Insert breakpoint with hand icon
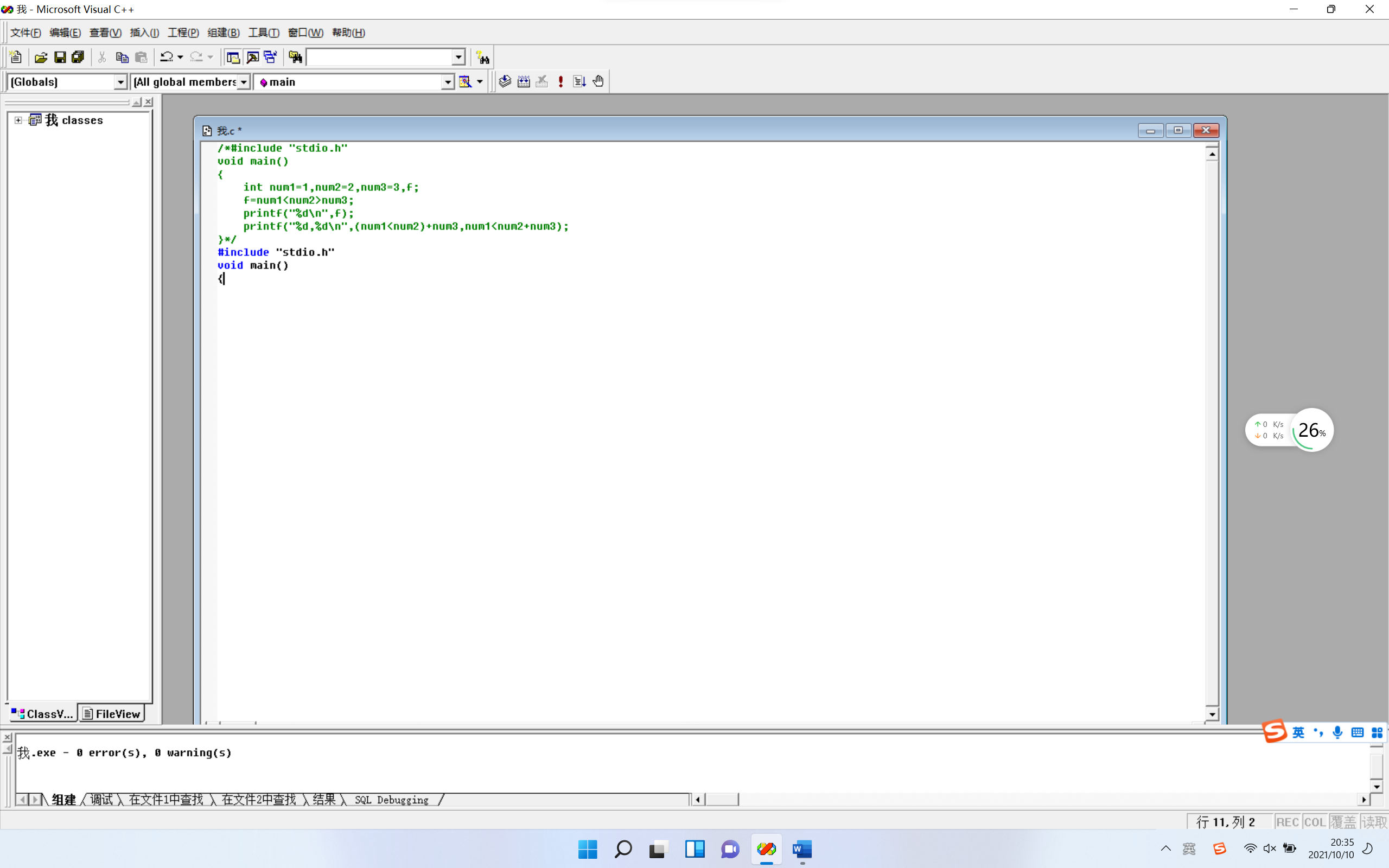Screen dimensions: 1389x868 coord(598,81)
